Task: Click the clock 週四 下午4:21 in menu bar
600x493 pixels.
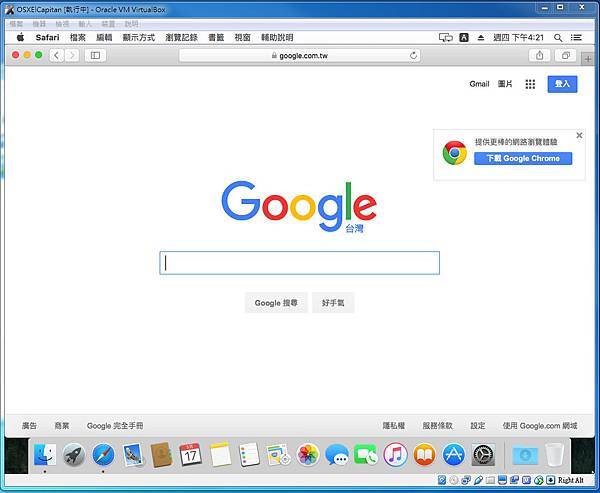Action: tap(518, 38)
